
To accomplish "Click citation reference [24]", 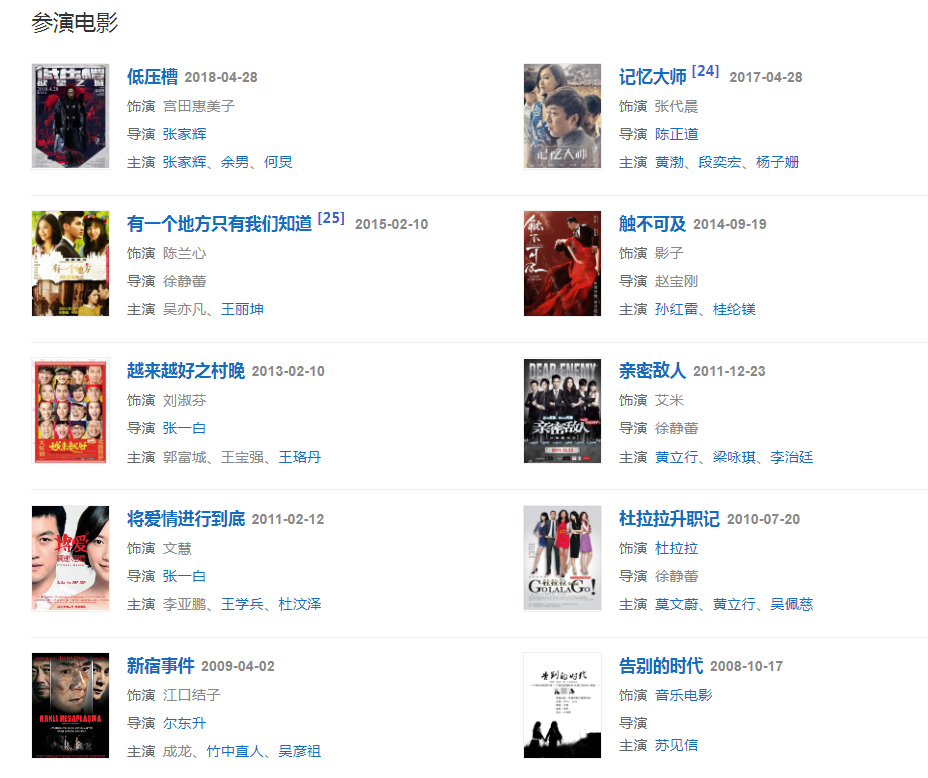I will click(705, 71).
